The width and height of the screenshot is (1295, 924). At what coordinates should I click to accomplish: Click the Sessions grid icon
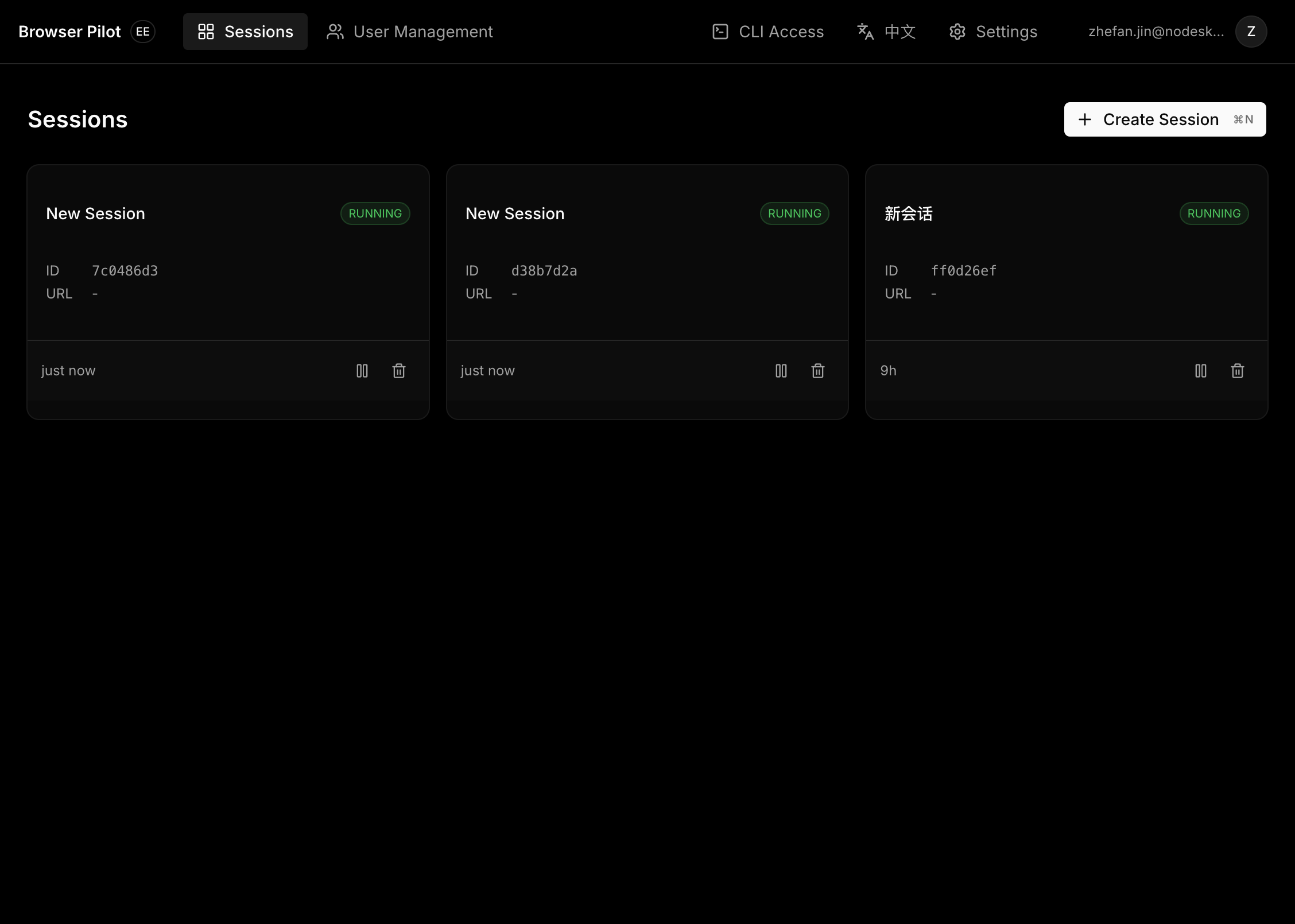(x=207, y=32)
